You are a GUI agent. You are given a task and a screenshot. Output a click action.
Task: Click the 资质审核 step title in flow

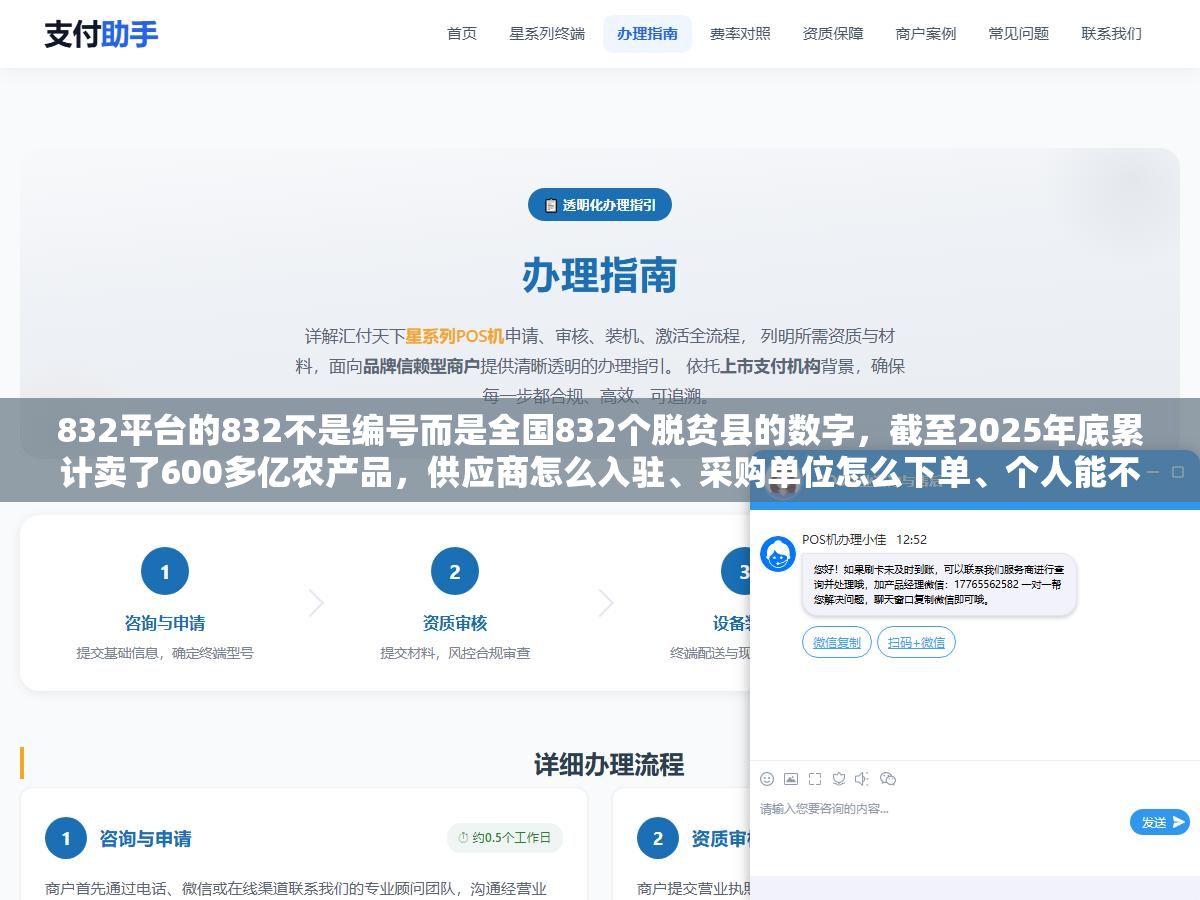pyautogui.click(x=455, y=623)
